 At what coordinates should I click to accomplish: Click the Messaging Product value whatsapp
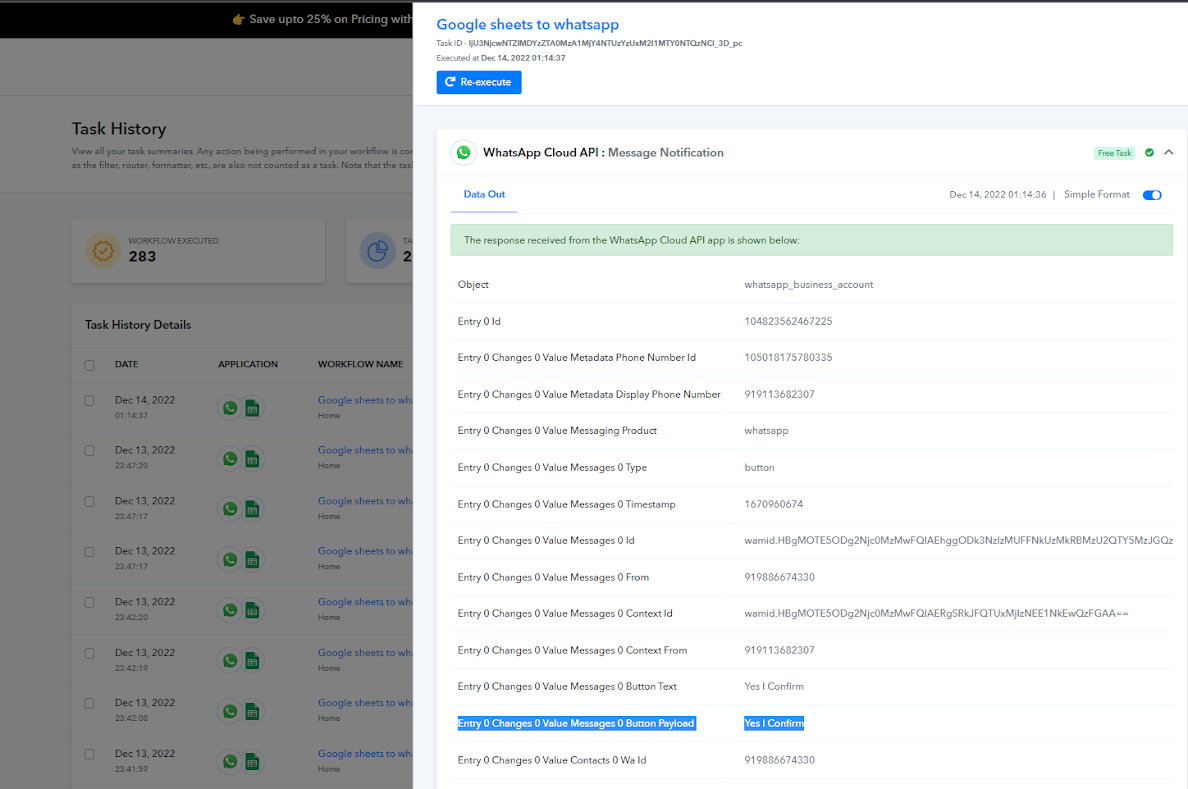point(766,431)
